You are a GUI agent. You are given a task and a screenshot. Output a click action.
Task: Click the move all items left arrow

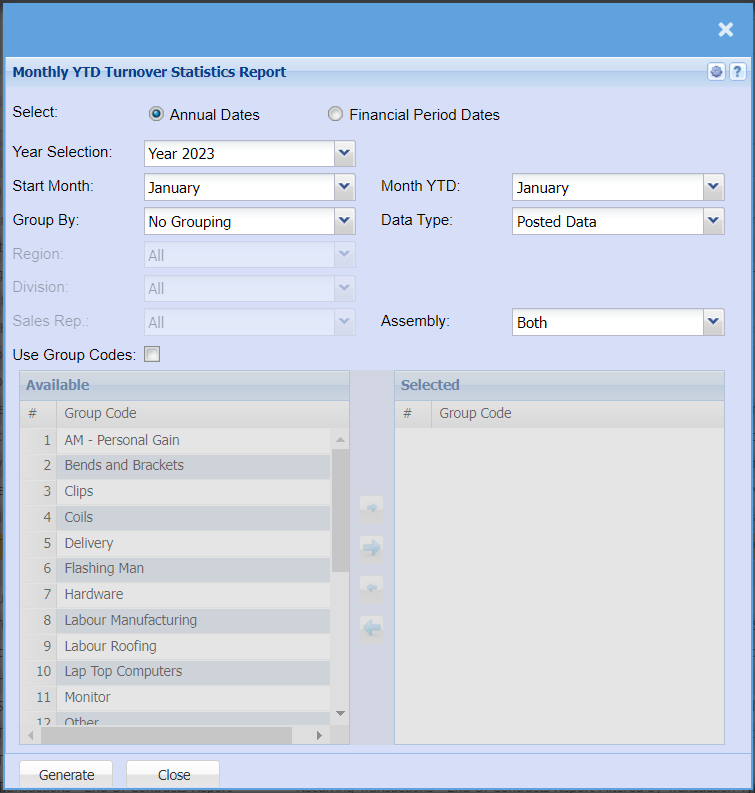click(372, 628)
